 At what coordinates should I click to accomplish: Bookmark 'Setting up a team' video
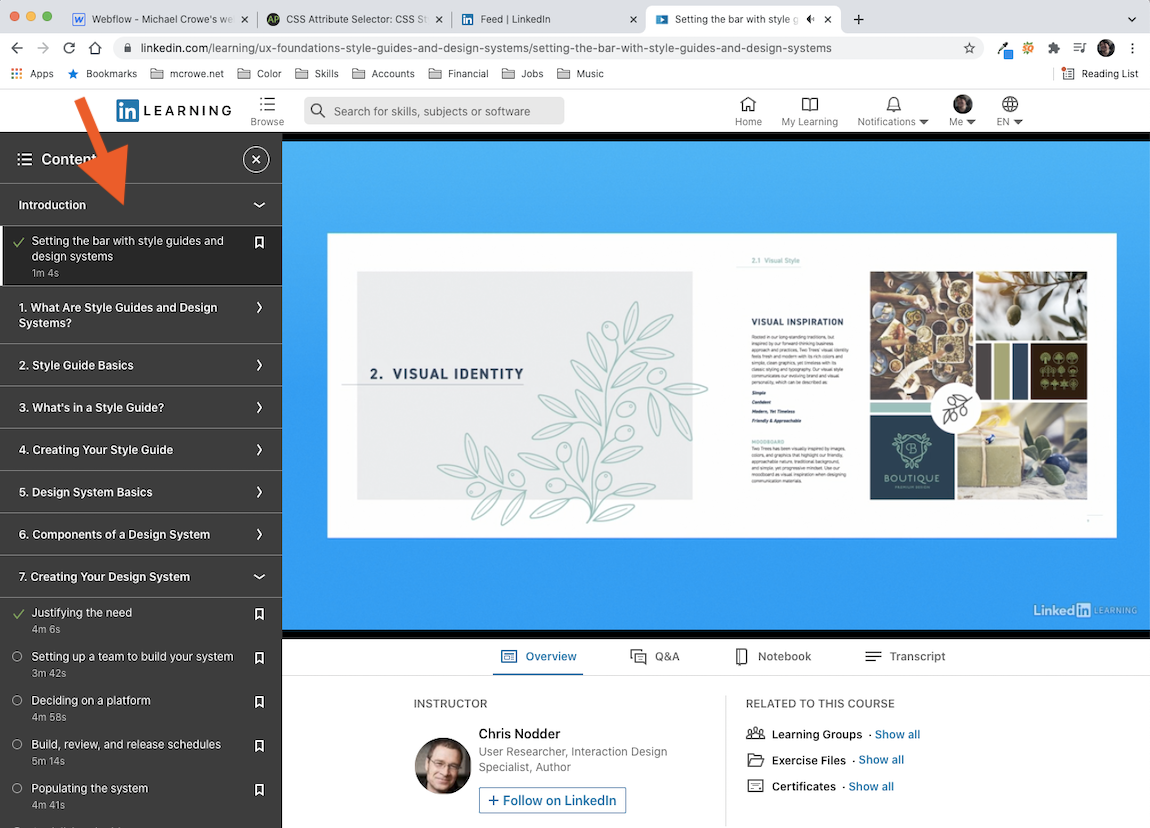pyautogui.click(x=259, y=658)
